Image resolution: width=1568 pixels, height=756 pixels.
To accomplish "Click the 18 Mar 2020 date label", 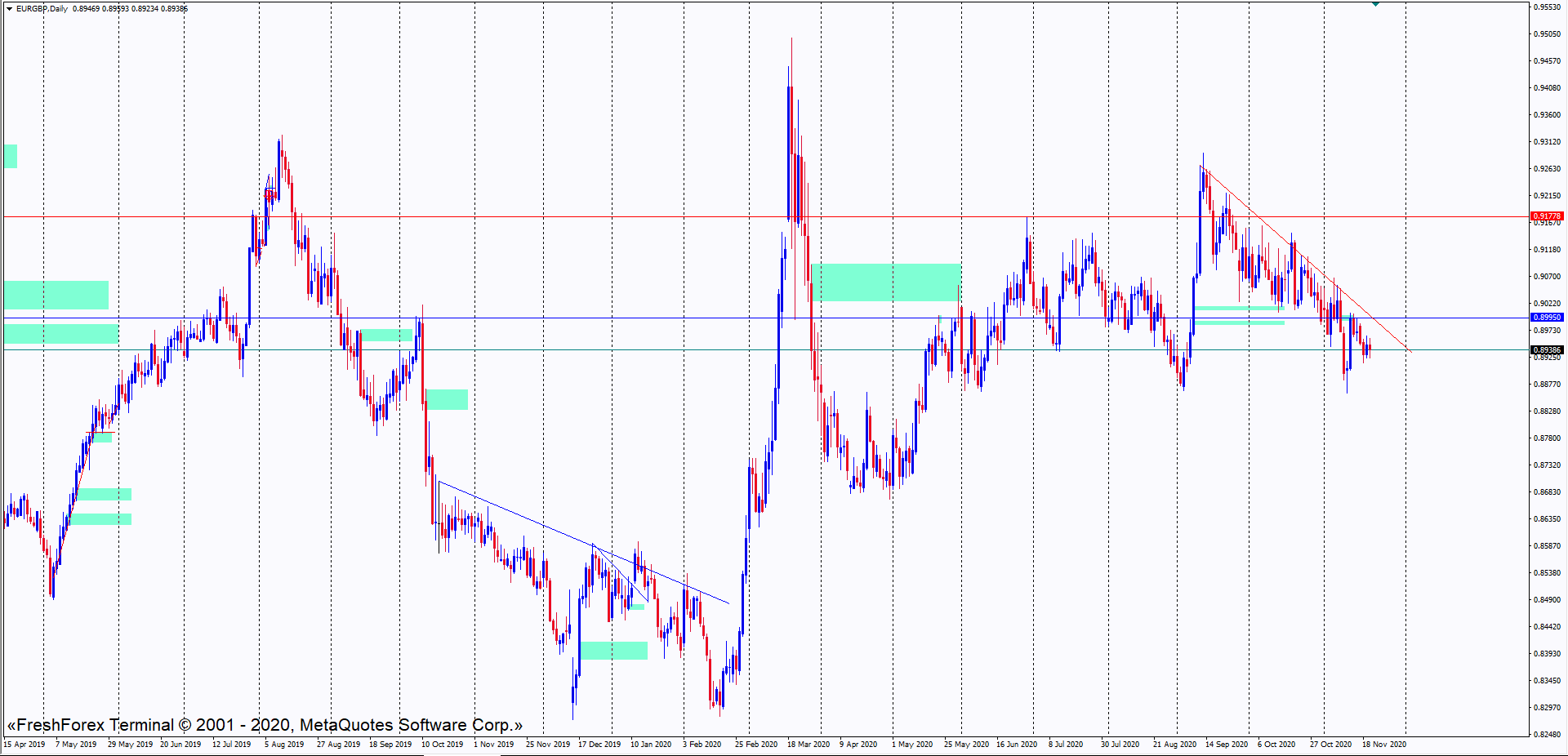I will tap(808, 745).
